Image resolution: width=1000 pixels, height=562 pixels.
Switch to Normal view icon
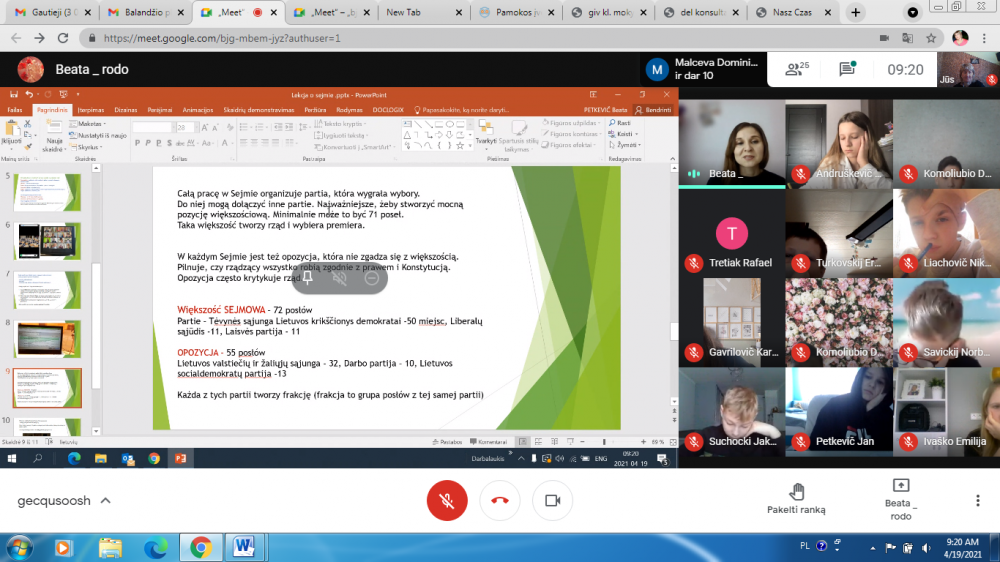tap(523, 441)
